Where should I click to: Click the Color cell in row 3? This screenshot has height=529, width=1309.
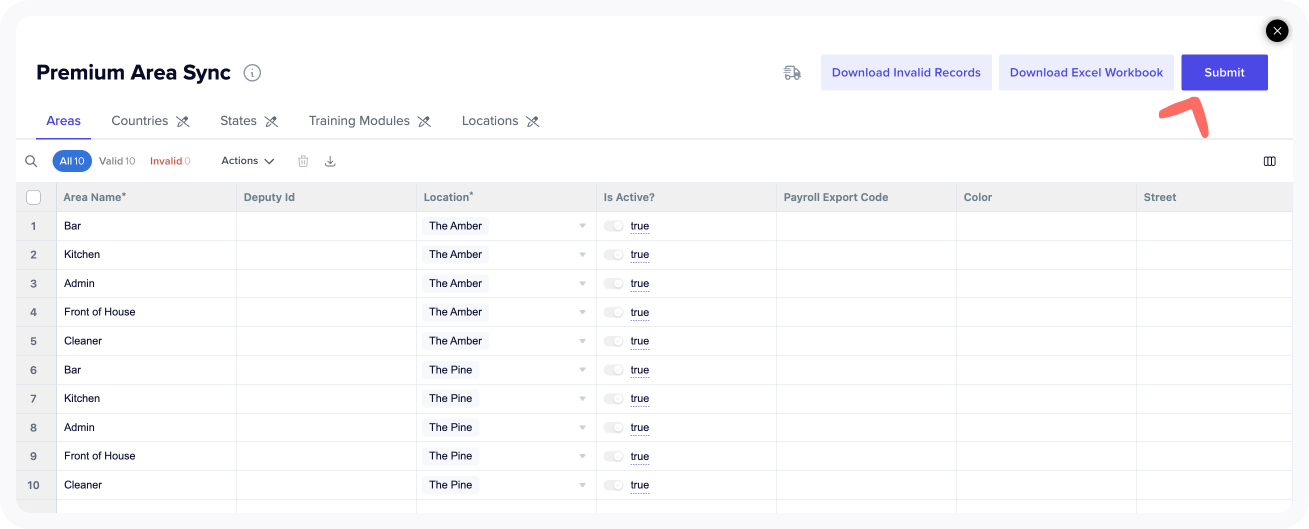click(1045, 284)
